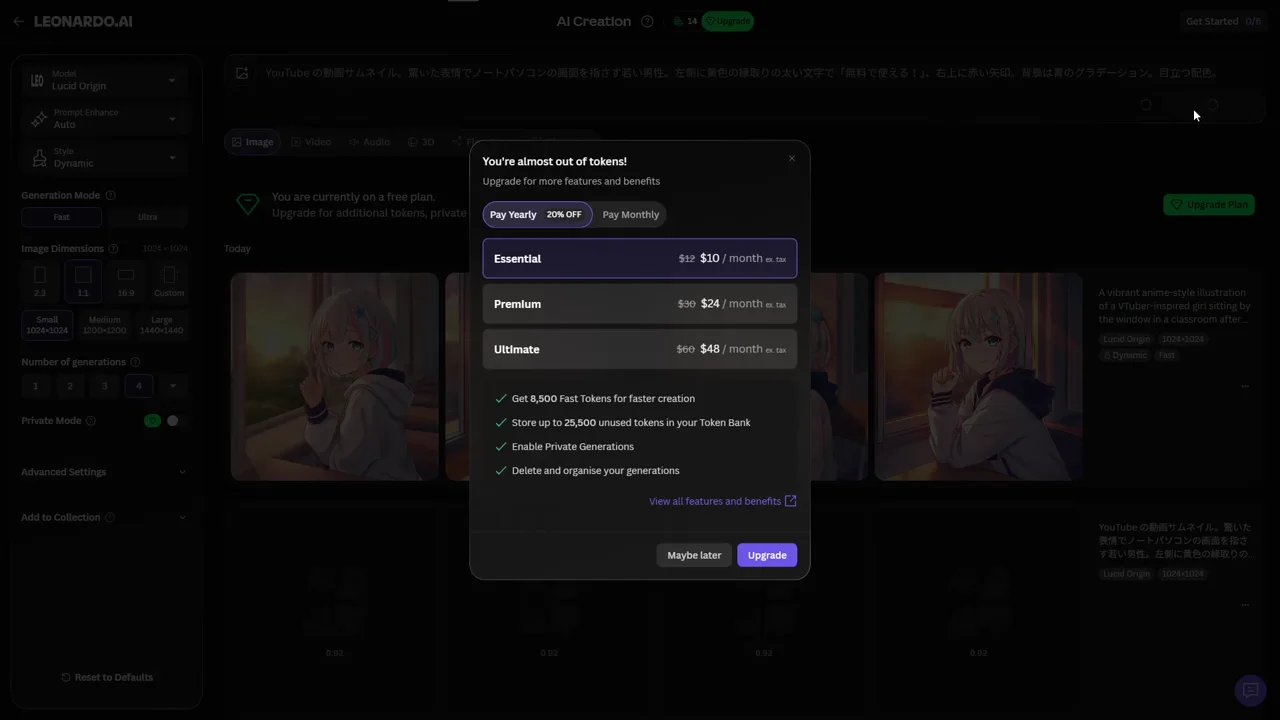Open the more generations count dropdown arrow
This screenshot has width=1280, height=720.
[x=173, y=386]
